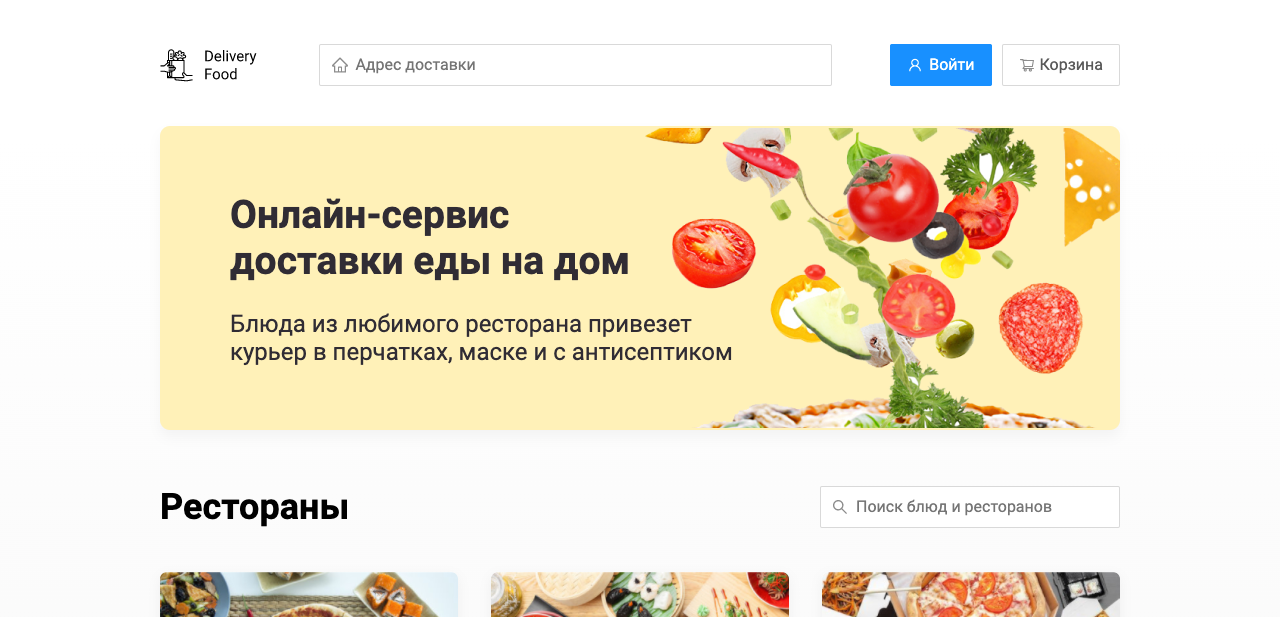
Task: Open the first restaurant card with sushi rolls
Action: (309, 594)
